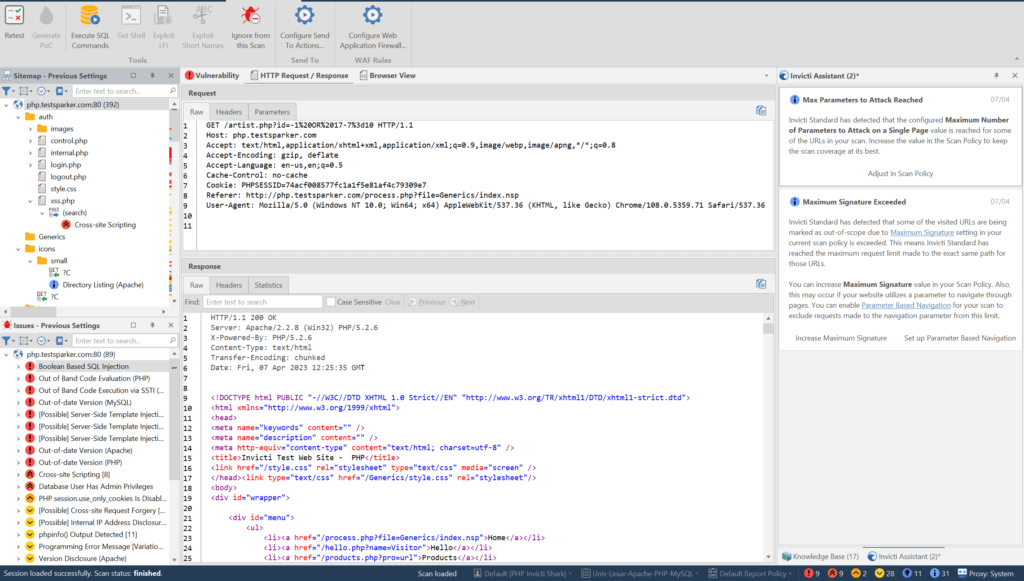Viewport: 1024px width, 581px height.
Task: Click the Sitemap filter funnel icon
Action: (8, 91)
